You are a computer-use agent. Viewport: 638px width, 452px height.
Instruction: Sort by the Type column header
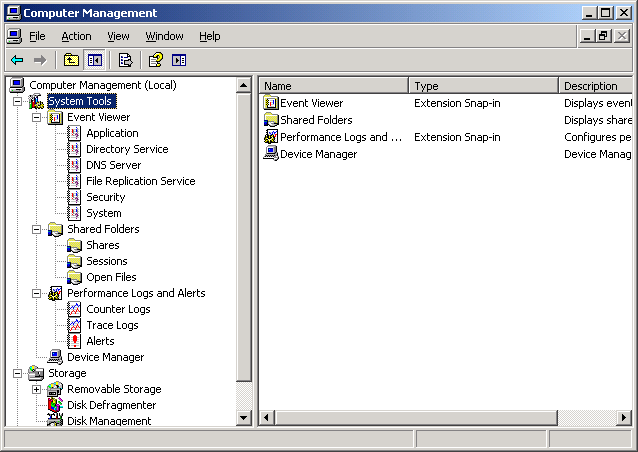(484, 86)
